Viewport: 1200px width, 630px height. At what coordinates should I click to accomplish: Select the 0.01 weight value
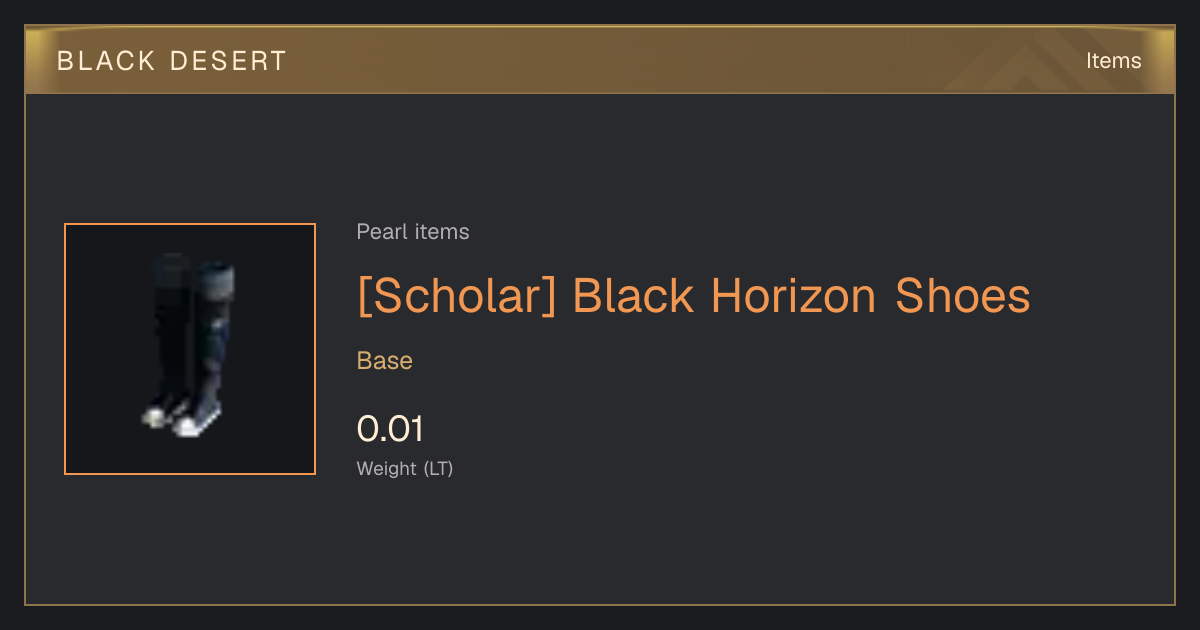pyautogui.click(x=390, y=429)
